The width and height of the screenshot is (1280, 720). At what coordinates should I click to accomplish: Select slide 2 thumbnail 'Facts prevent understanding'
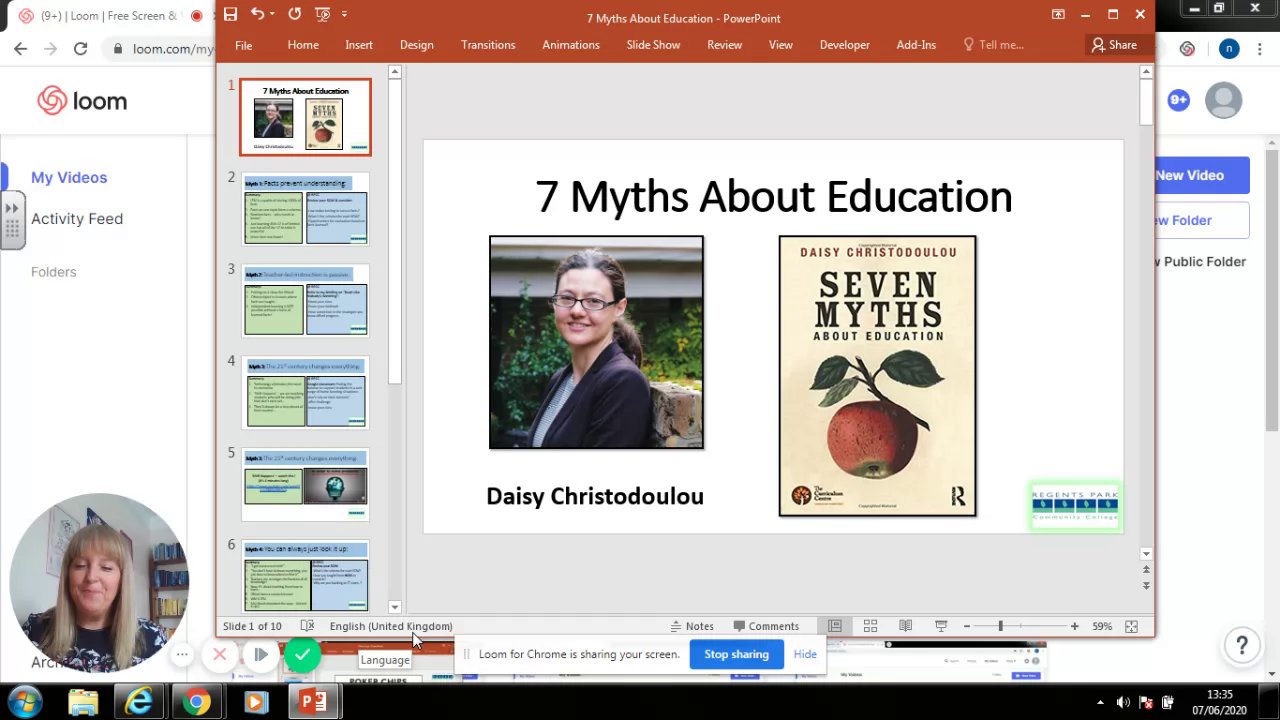pos(305,209)
